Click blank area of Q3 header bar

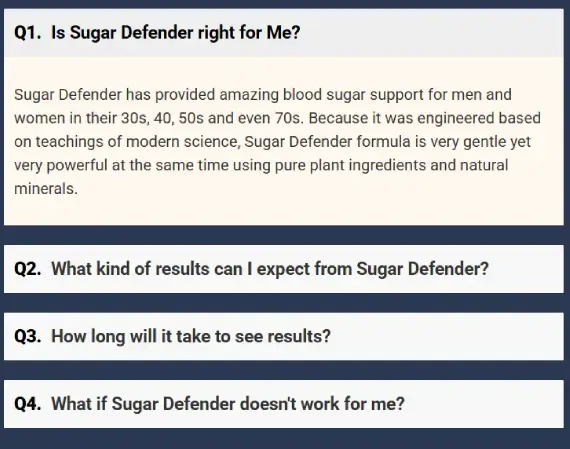(447, 336)
